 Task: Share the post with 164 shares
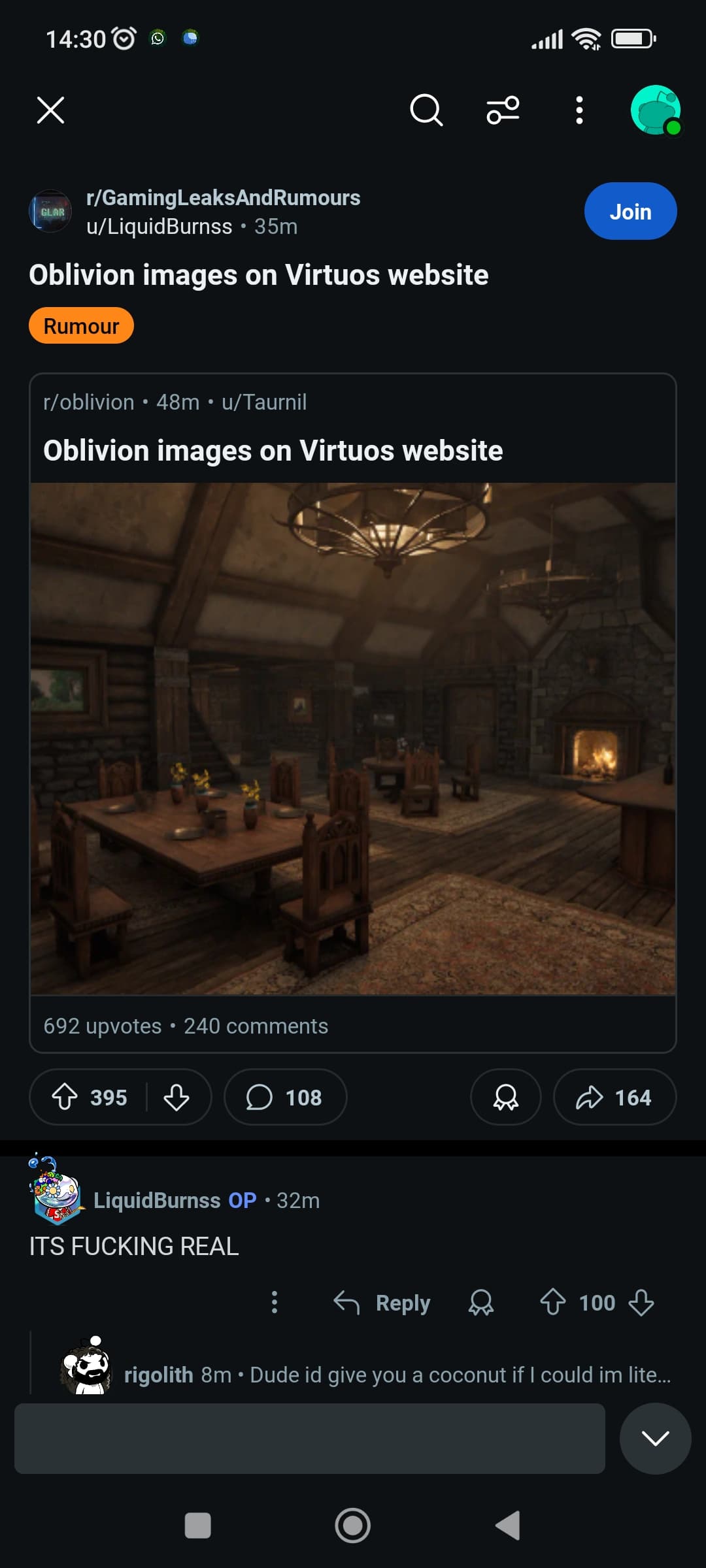click(x=614, y=1097)
